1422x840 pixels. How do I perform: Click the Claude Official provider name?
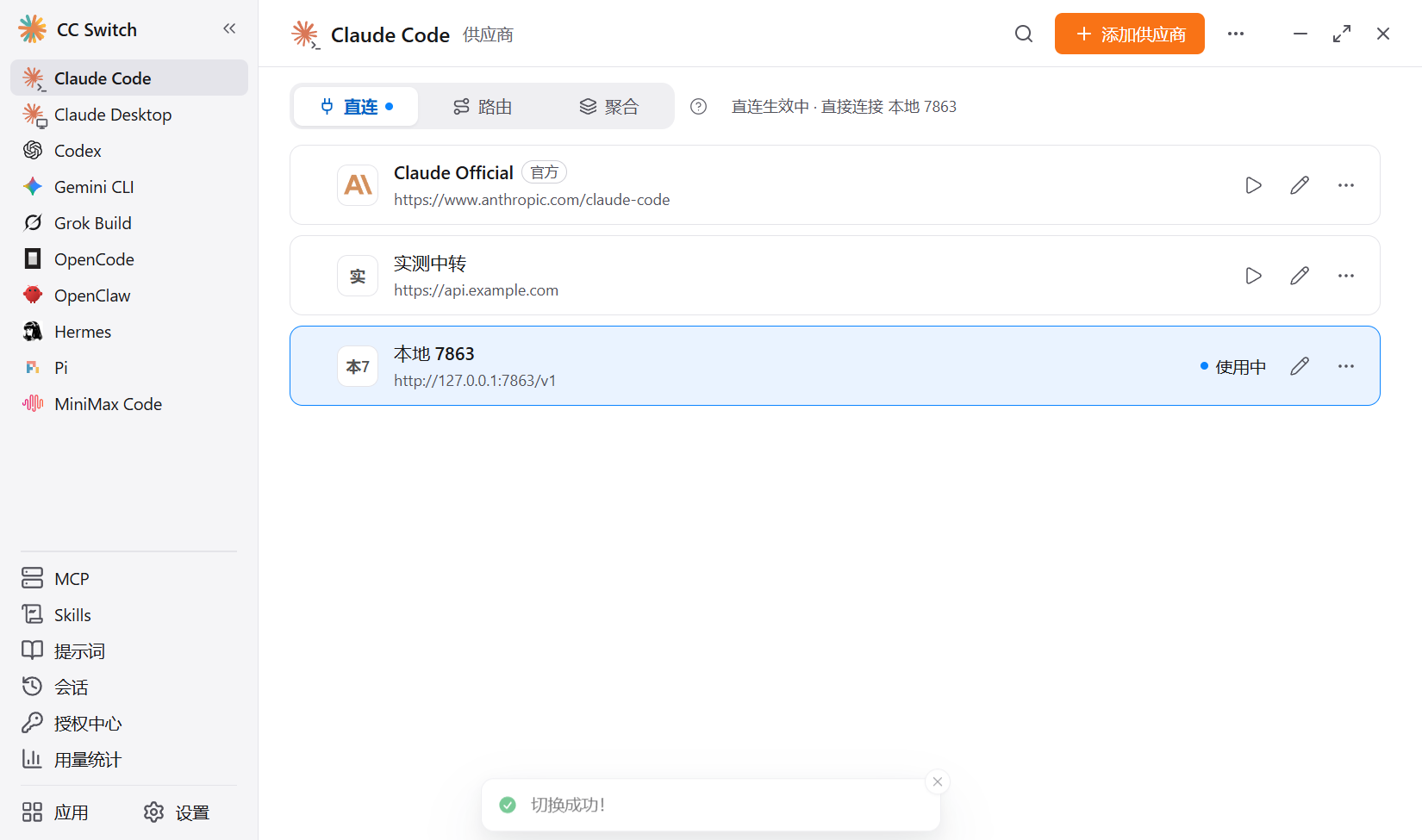(x=453, y=172)
